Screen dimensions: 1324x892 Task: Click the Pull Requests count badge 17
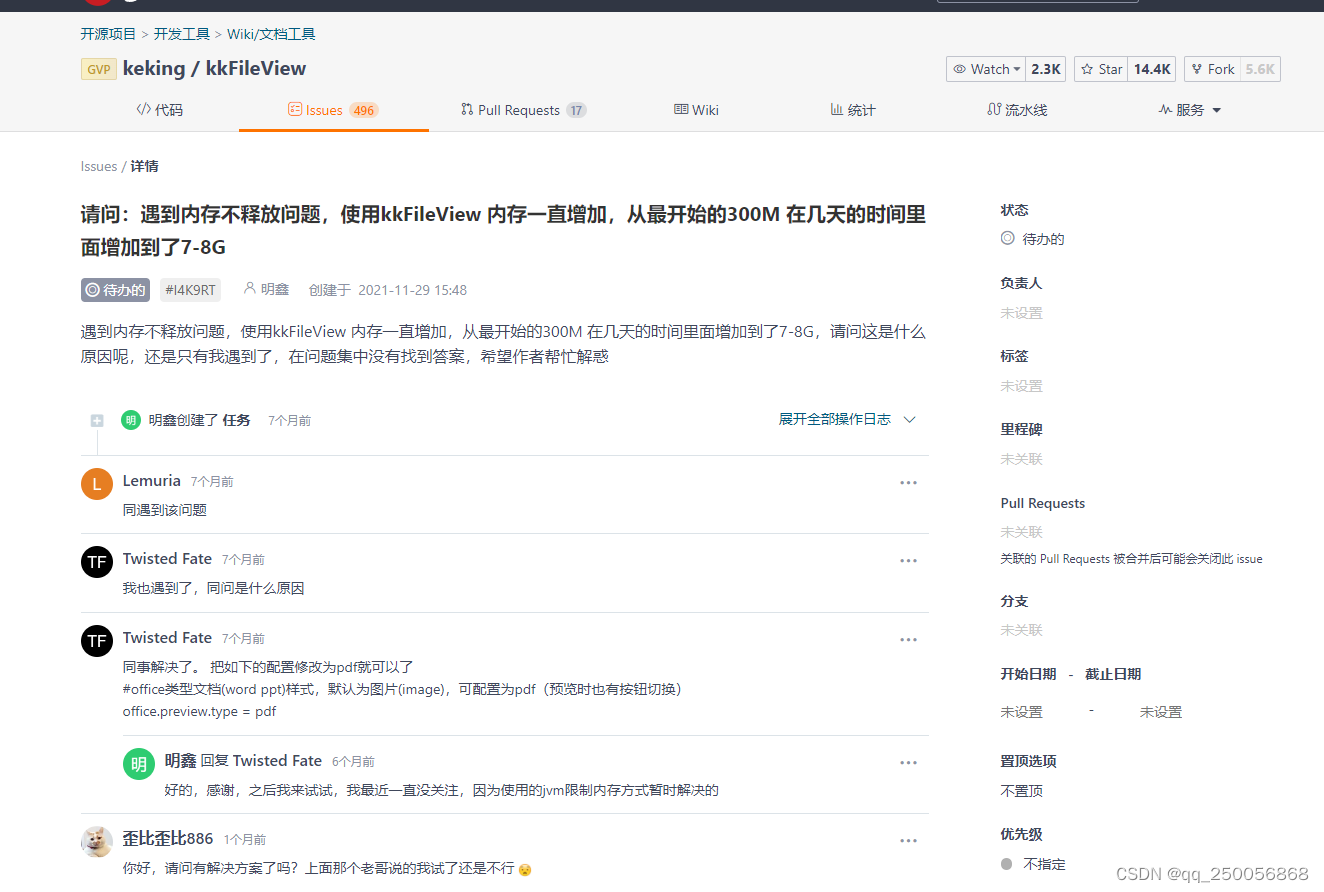tap(576, 110)
